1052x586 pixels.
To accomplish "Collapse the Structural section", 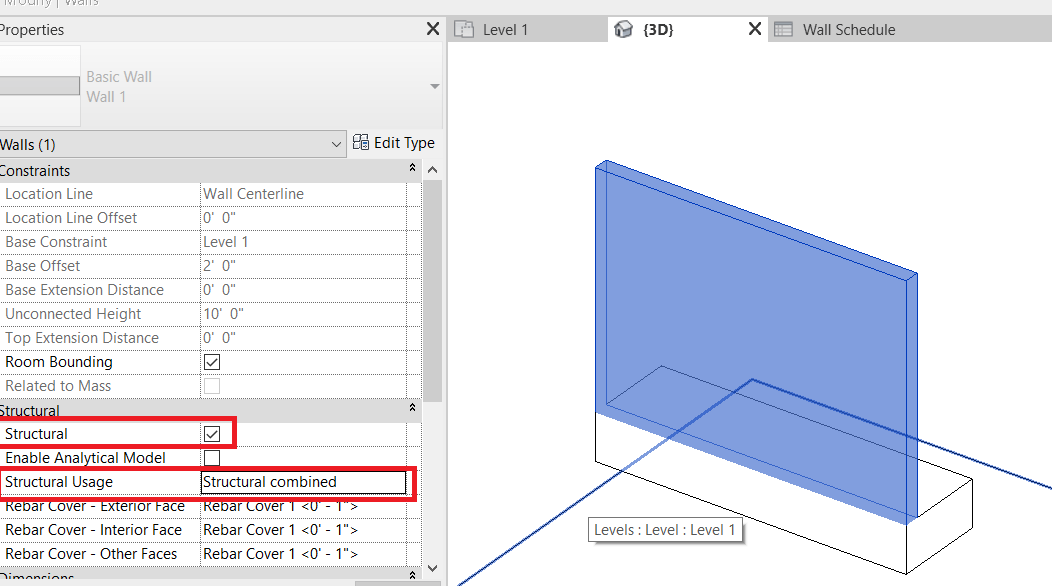I will pyautogui.click(x=410, y=409).
